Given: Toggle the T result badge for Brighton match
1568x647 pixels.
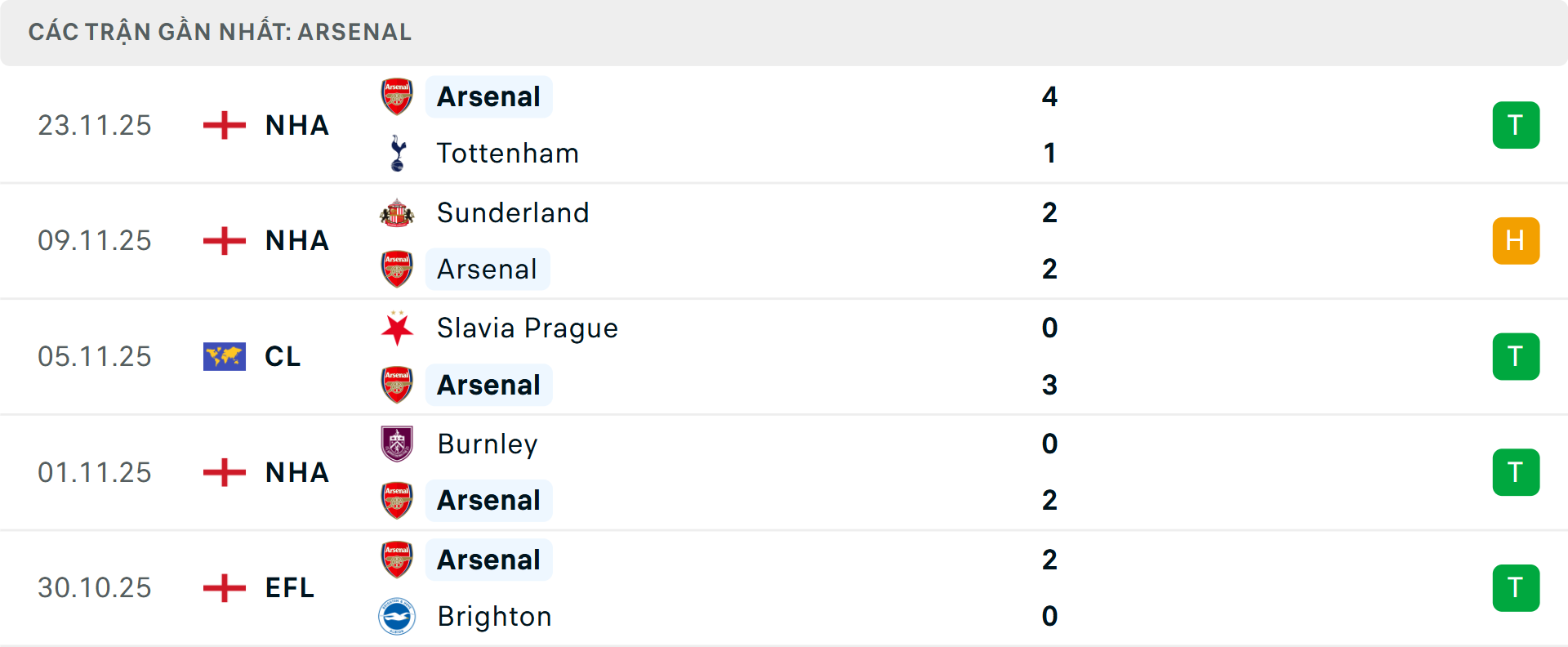Looking at the screenshot, I should click(1517, 587).
